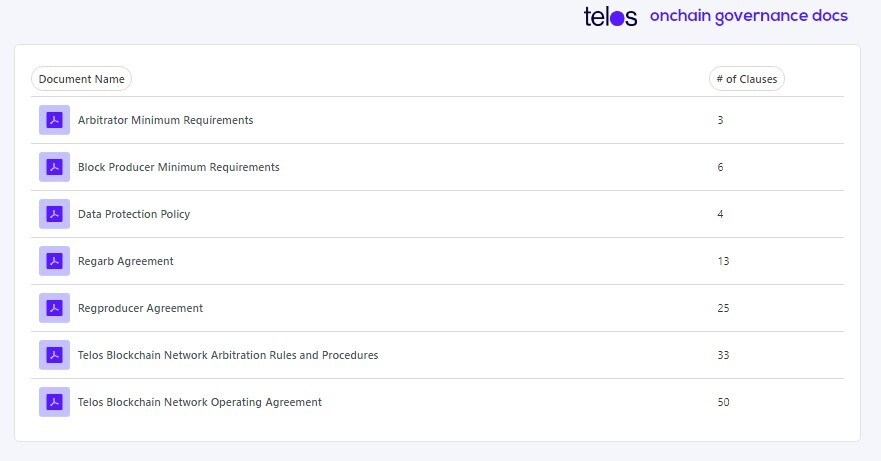Click the Regarb Agreement PDF icon
Screen dimensions: 881x461
[x=55, y=261]
